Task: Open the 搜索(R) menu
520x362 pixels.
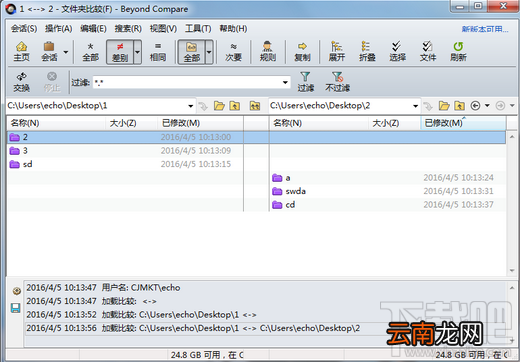Action: 128,29
